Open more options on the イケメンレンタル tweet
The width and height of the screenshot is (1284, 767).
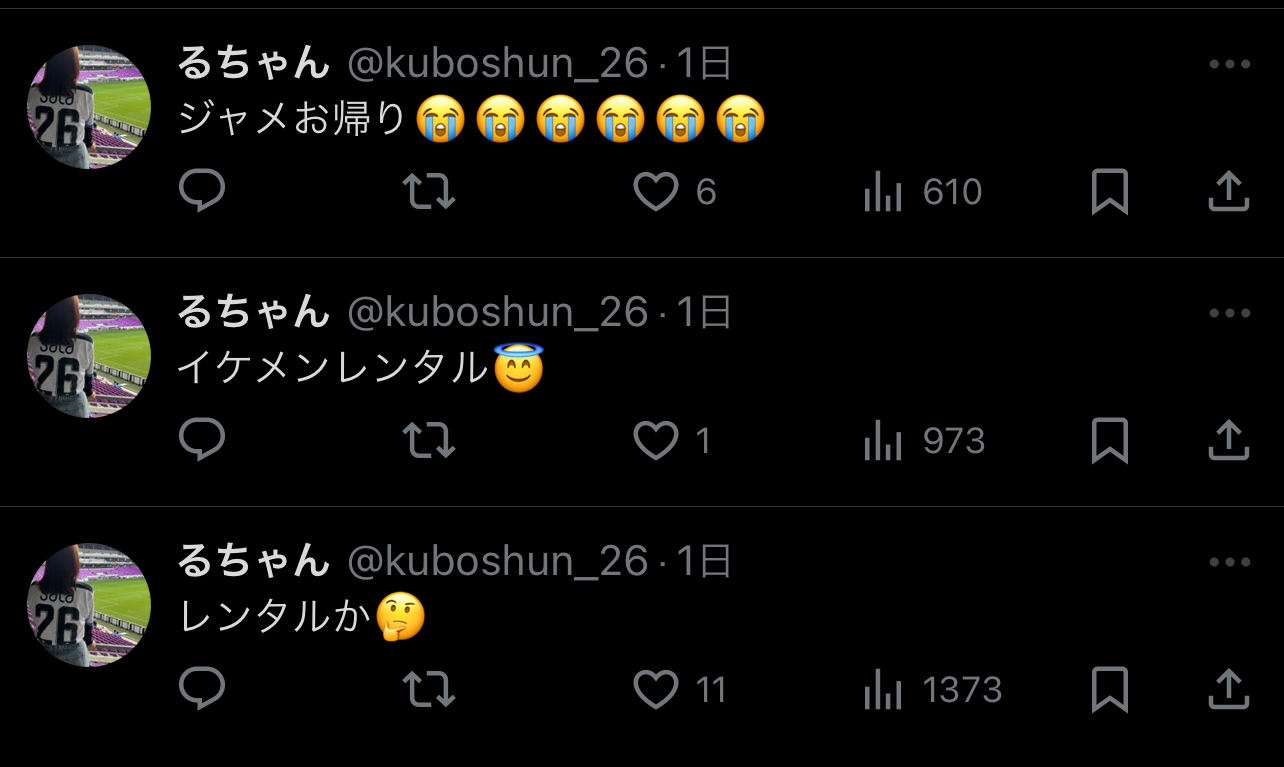[x=1229, y=314]
